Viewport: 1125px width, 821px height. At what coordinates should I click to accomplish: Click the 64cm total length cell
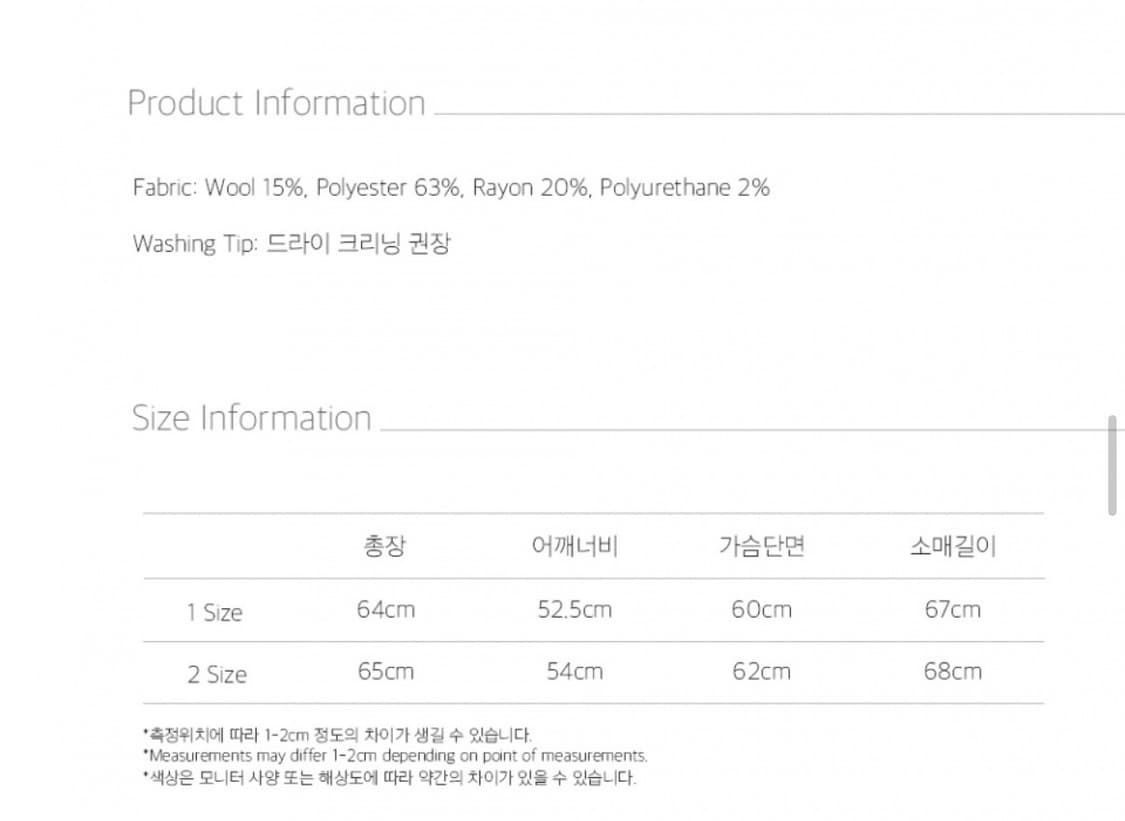(x=385, y=610)
